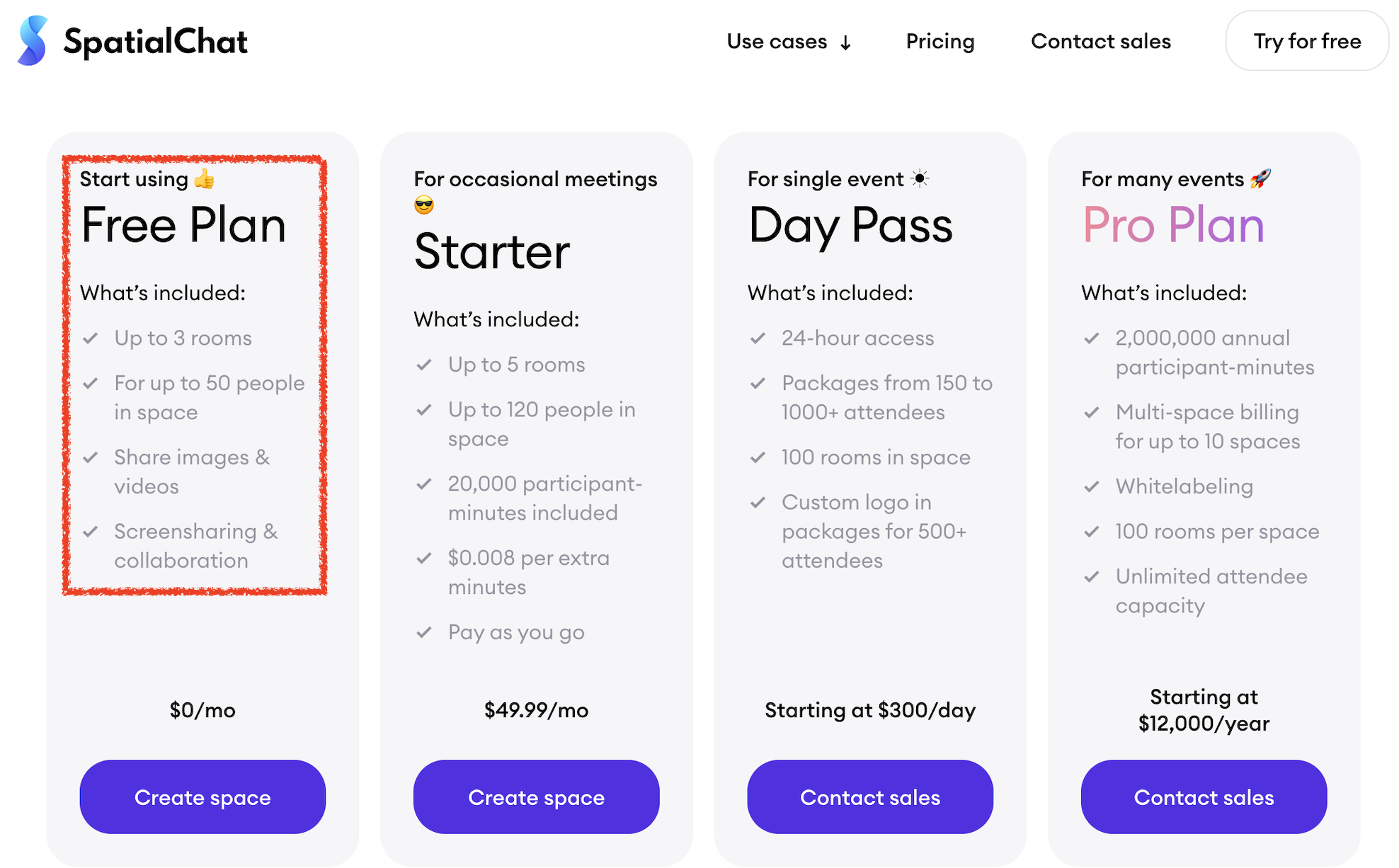Click the sun icon beside For single event
Screen dimensions: 1399x868
tap(920, 178)
